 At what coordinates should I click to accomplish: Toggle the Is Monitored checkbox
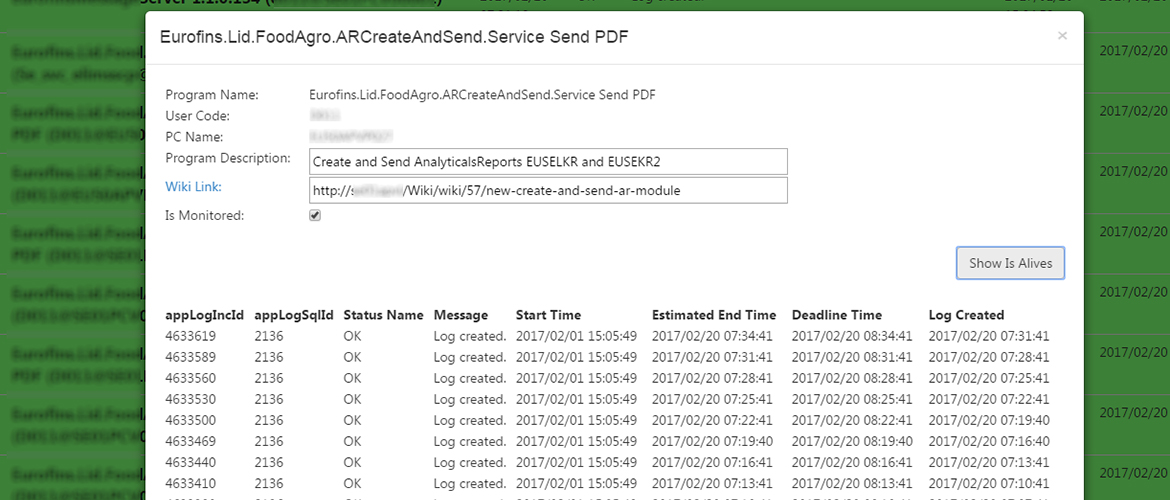pyautogui.click(x=315, y=215)
